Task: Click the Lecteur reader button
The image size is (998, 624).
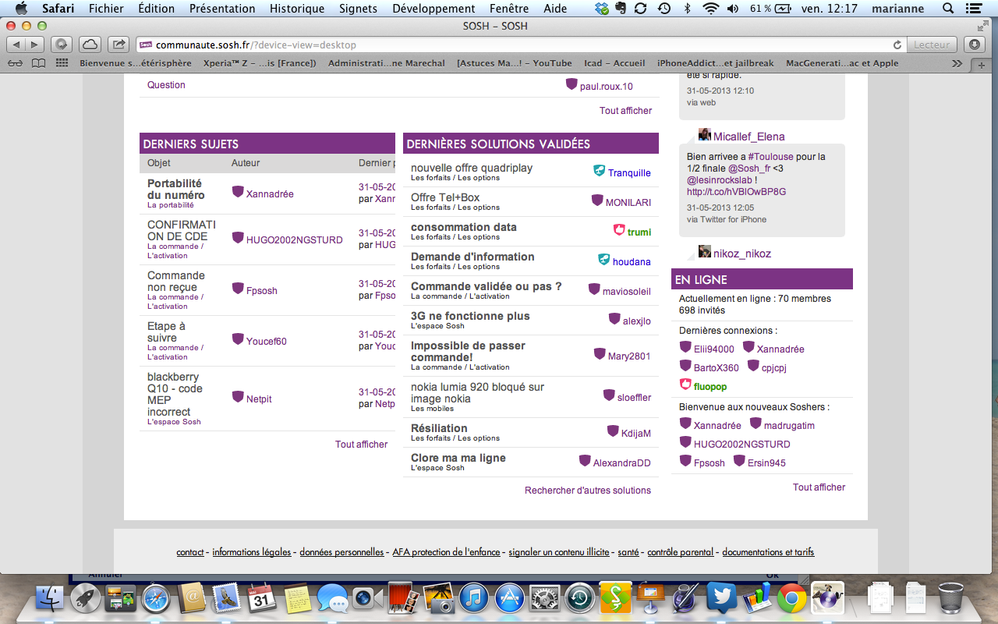Action: tap(932, 45)
